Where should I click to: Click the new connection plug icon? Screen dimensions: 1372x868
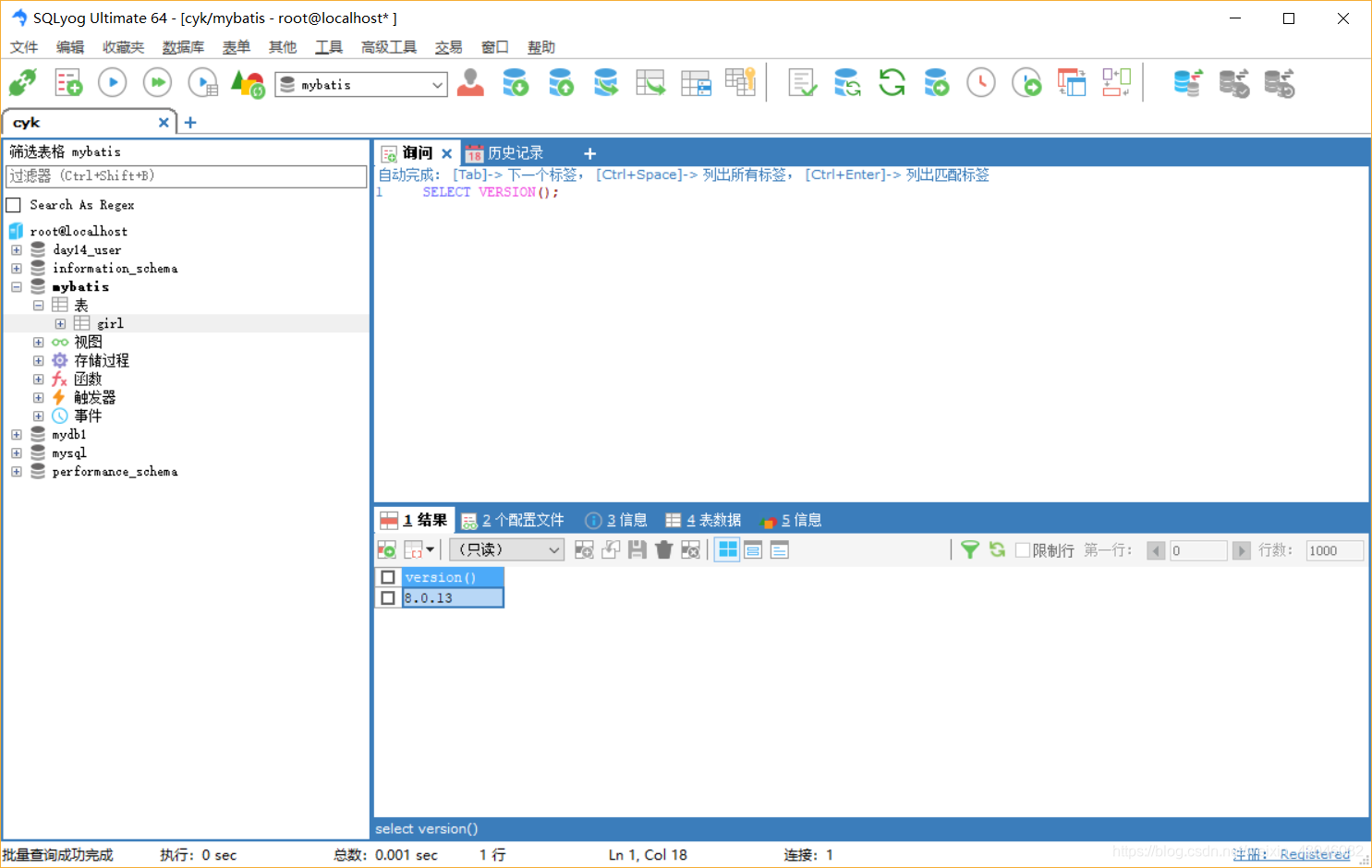coord(22,83)
